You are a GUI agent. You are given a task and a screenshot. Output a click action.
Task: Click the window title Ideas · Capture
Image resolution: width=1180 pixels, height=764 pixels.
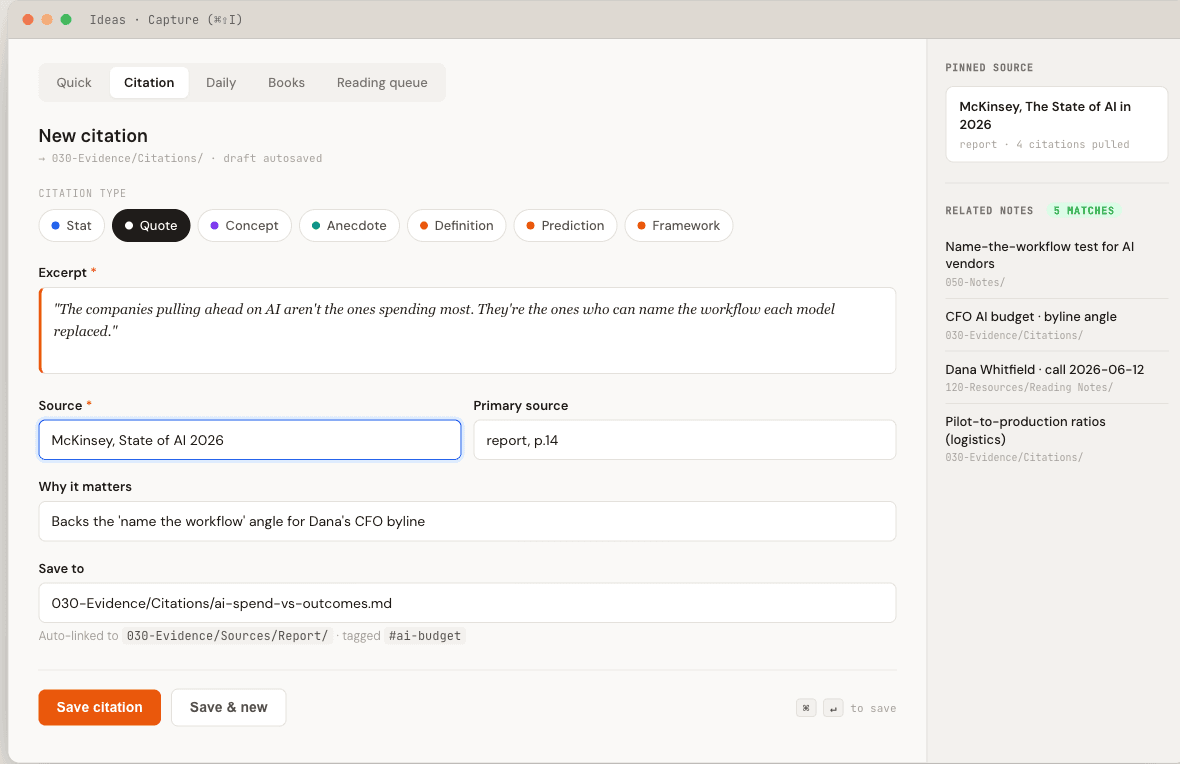click(x=166, y=20)
